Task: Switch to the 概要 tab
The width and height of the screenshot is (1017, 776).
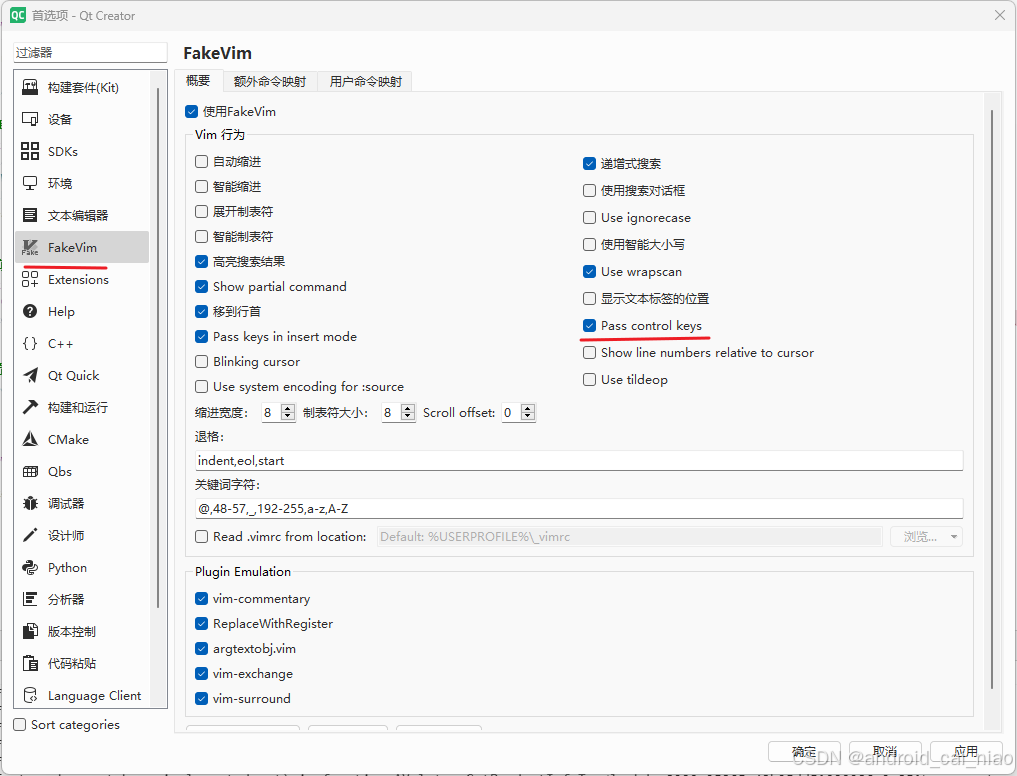Action: [x=198, y=80]
